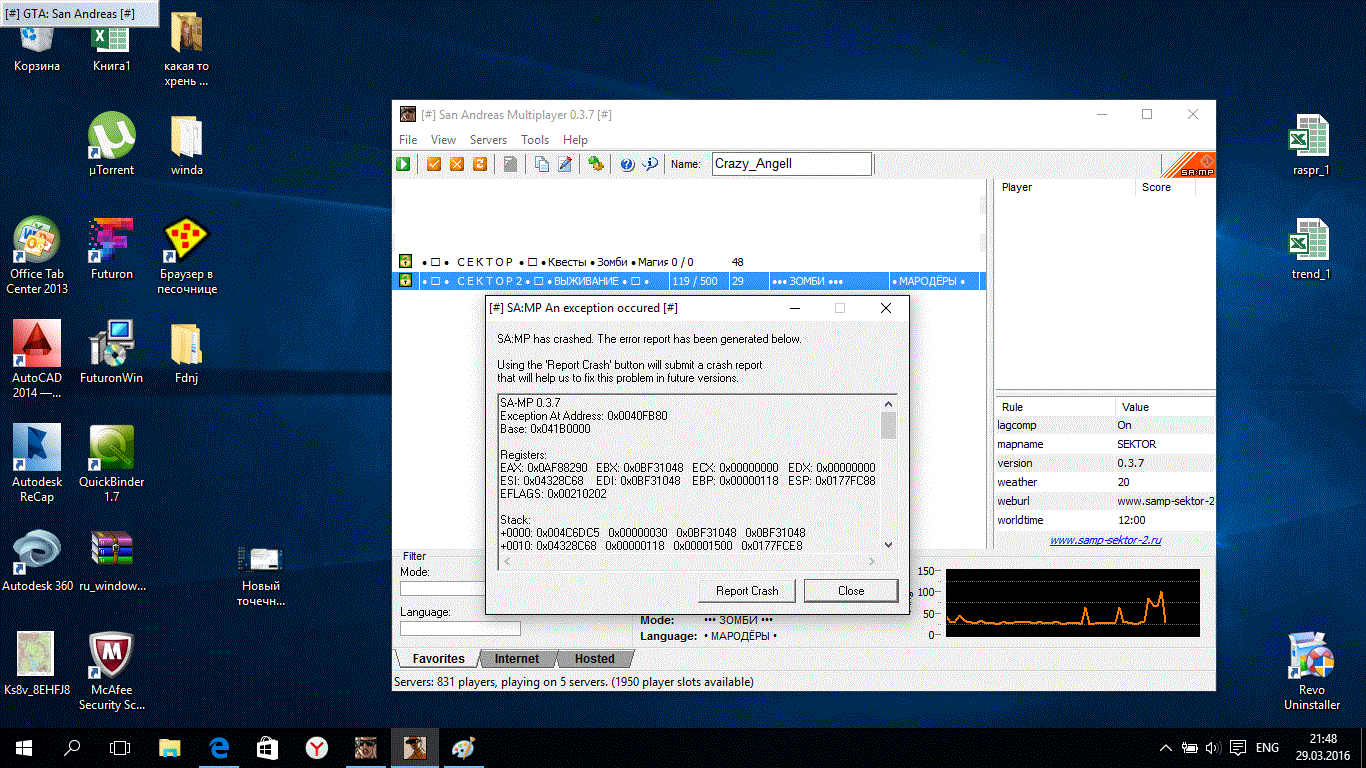Open the View menu
The image size is (1366, 768).
443,140
